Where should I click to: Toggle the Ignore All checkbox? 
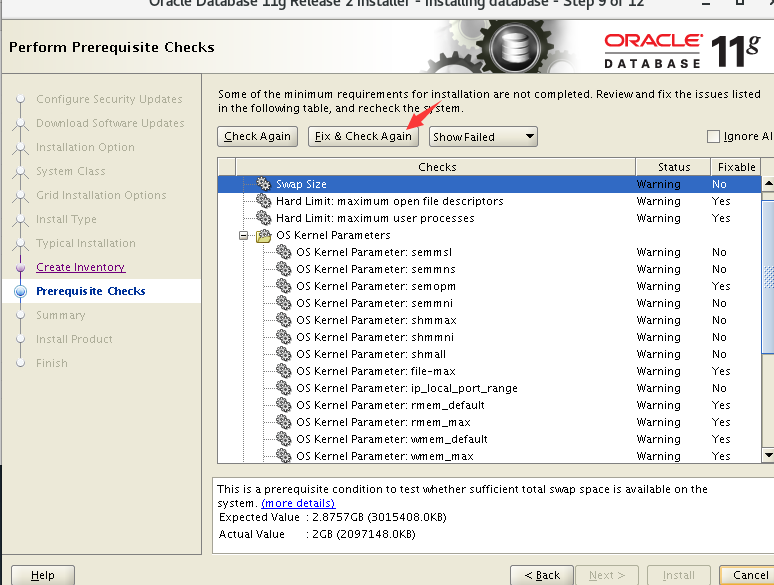[x=713, y=136]
